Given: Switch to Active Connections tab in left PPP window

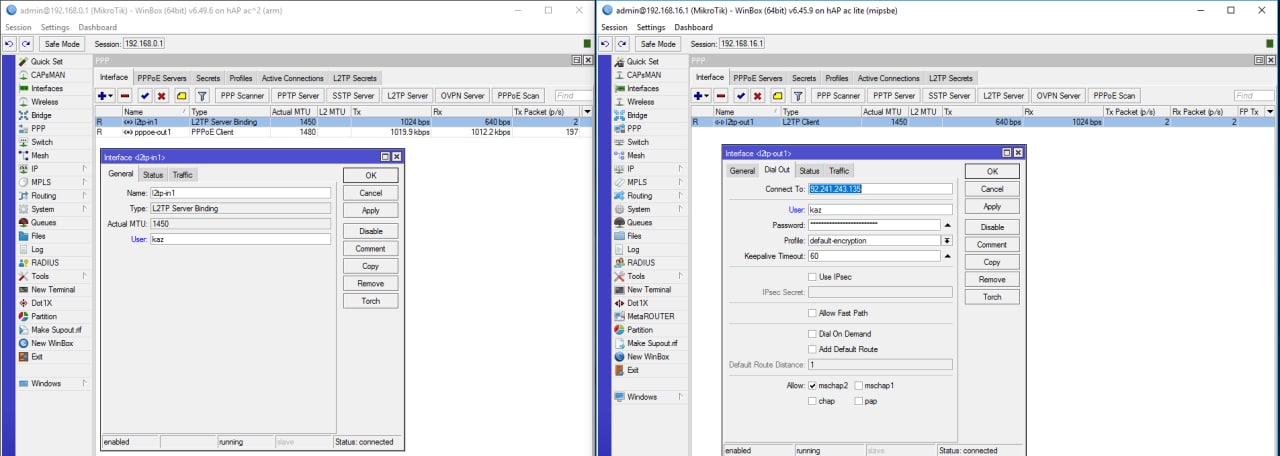Looking at the screenshot, I should 293,78.
